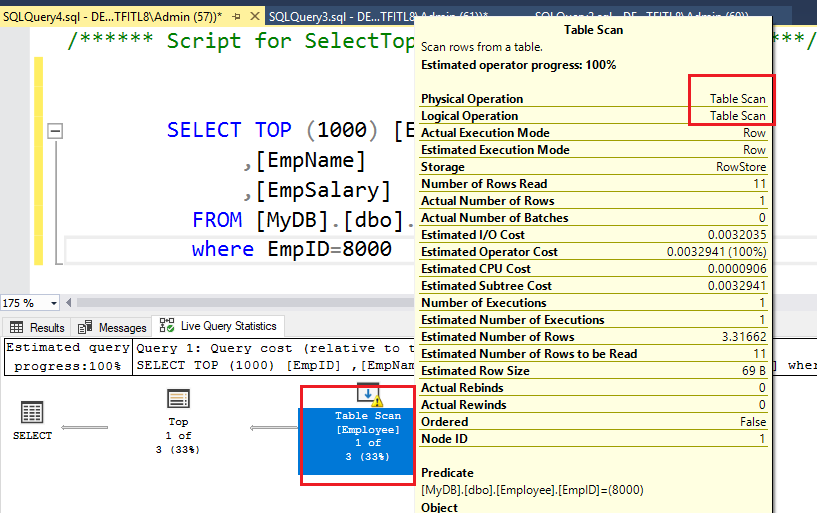This screenshot has height=513, width=817.
Task: Click the Live Query Statistics icon
Action: [167, 326]
